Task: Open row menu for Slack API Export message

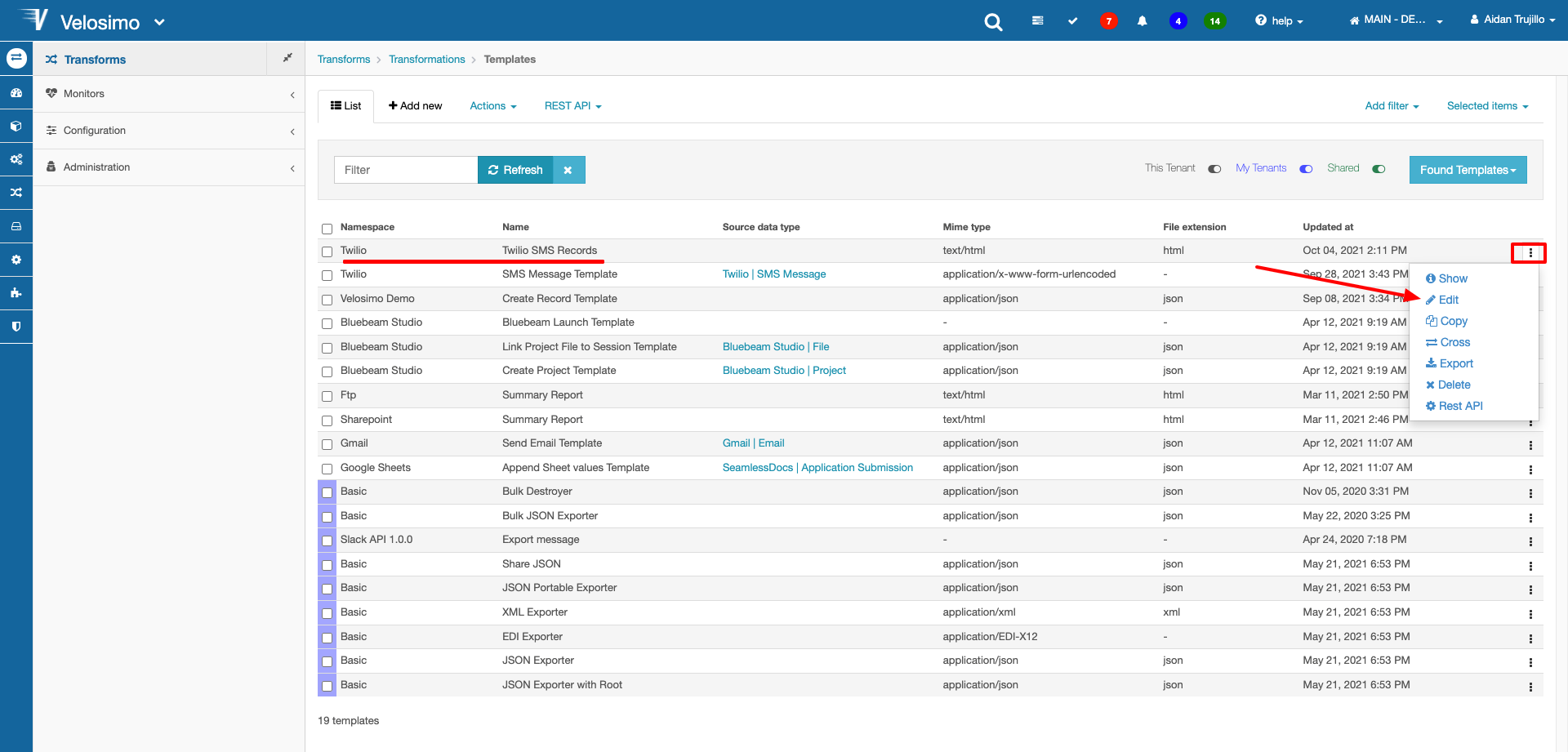Action: pyautogui.click(x=1530, y=541)
